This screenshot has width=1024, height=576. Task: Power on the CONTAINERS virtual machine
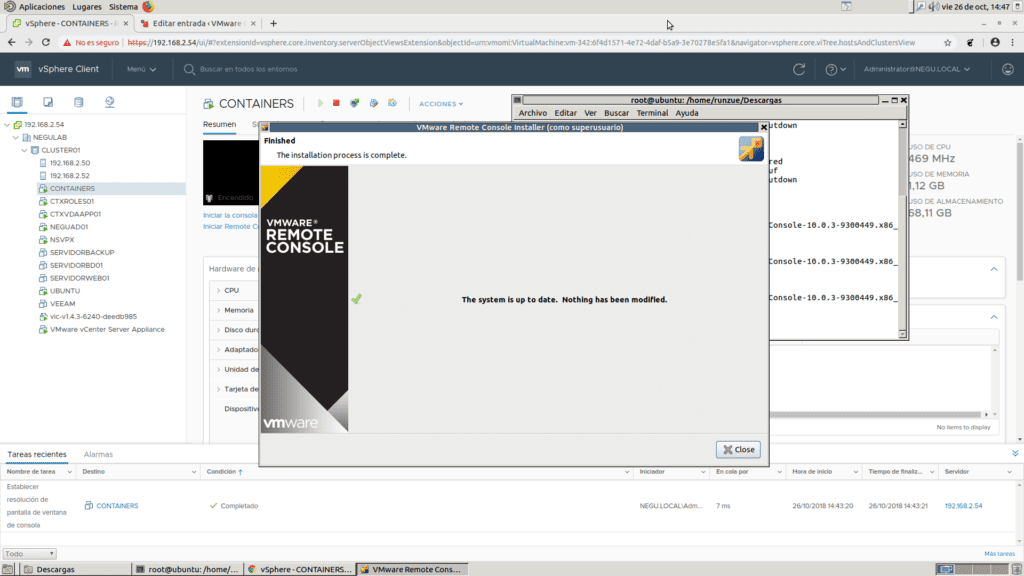pyautogui.click(x=320, y=103)
